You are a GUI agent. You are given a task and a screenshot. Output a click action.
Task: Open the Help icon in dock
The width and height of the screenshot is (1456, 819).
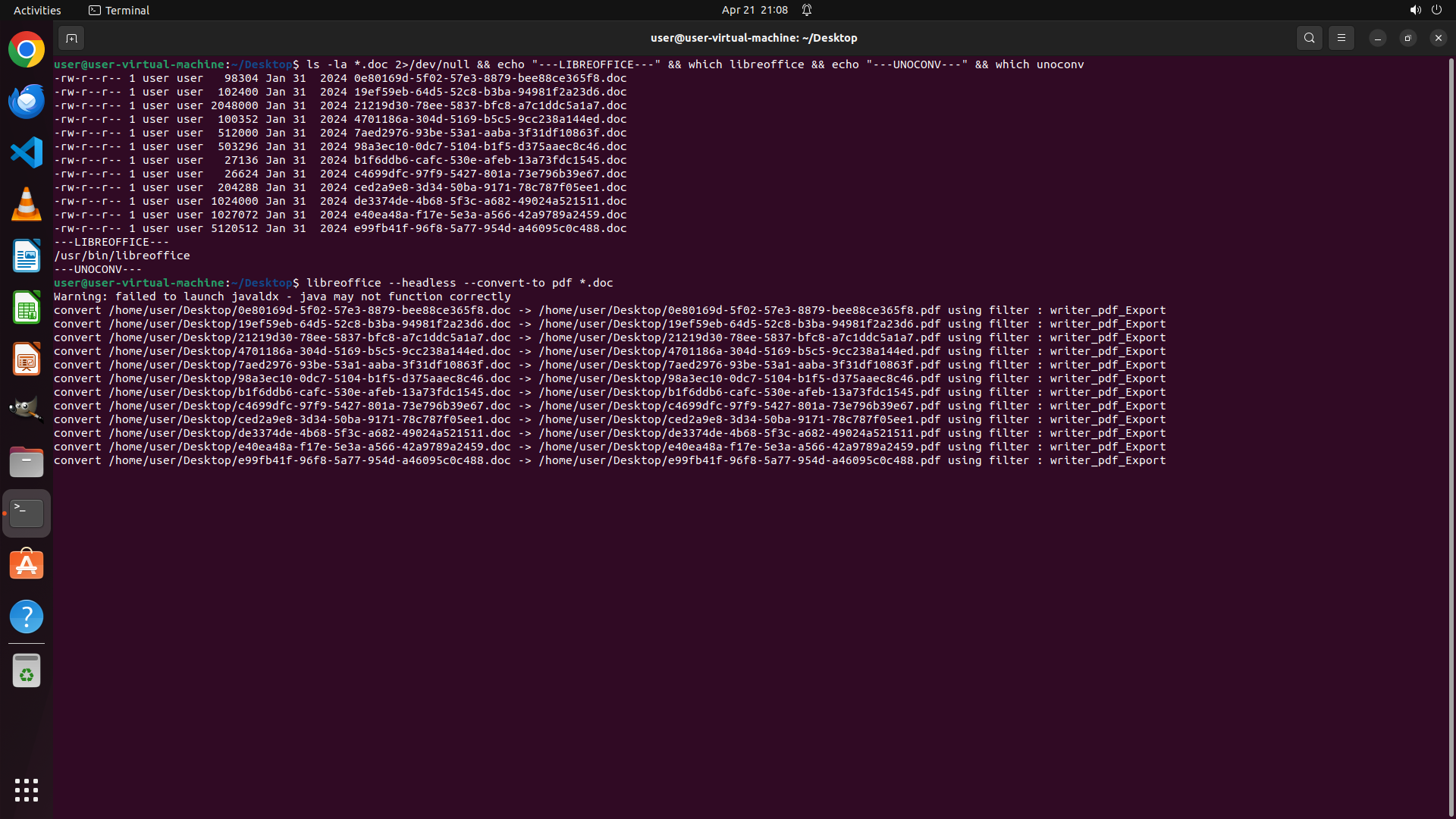(27, 617)
